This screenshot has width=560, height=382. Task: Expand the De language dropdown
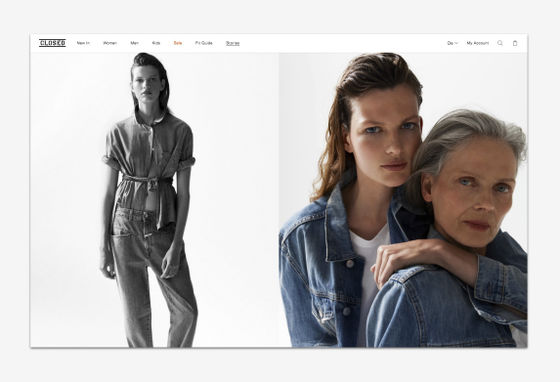452,43
